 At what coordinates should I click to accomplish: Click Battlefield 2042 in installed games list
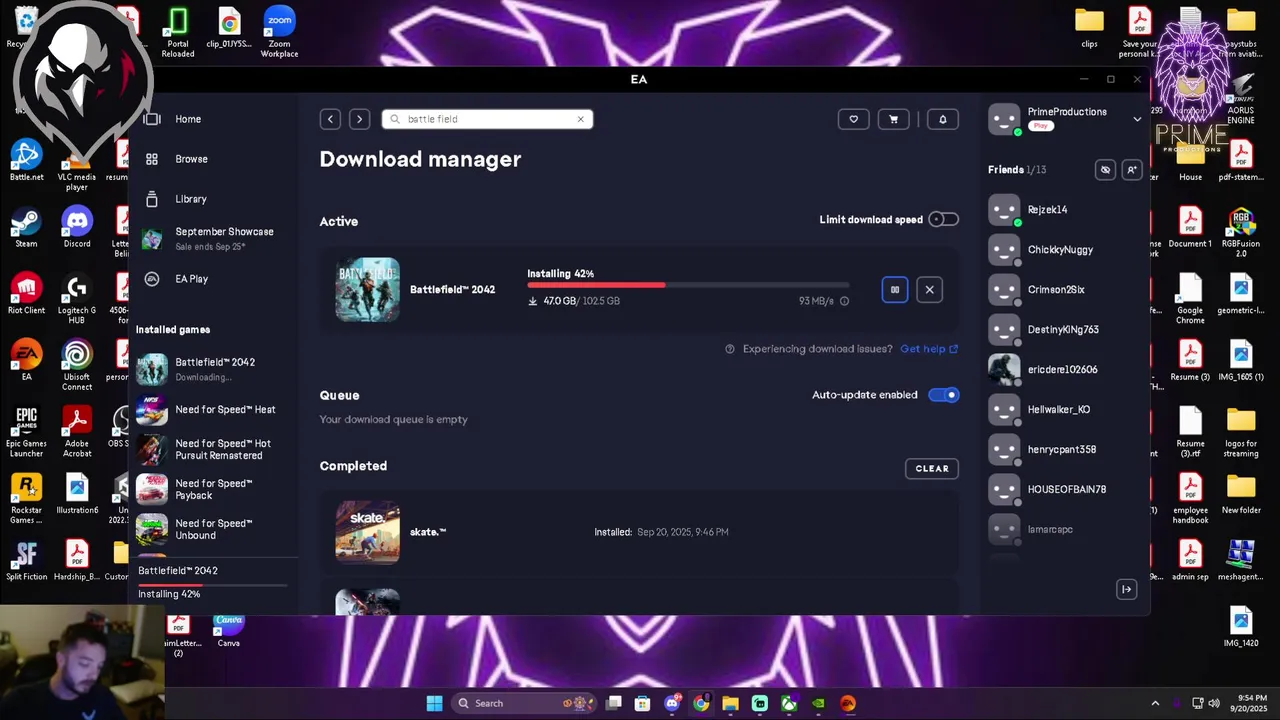pyautogui.click(x=213, y=369)
